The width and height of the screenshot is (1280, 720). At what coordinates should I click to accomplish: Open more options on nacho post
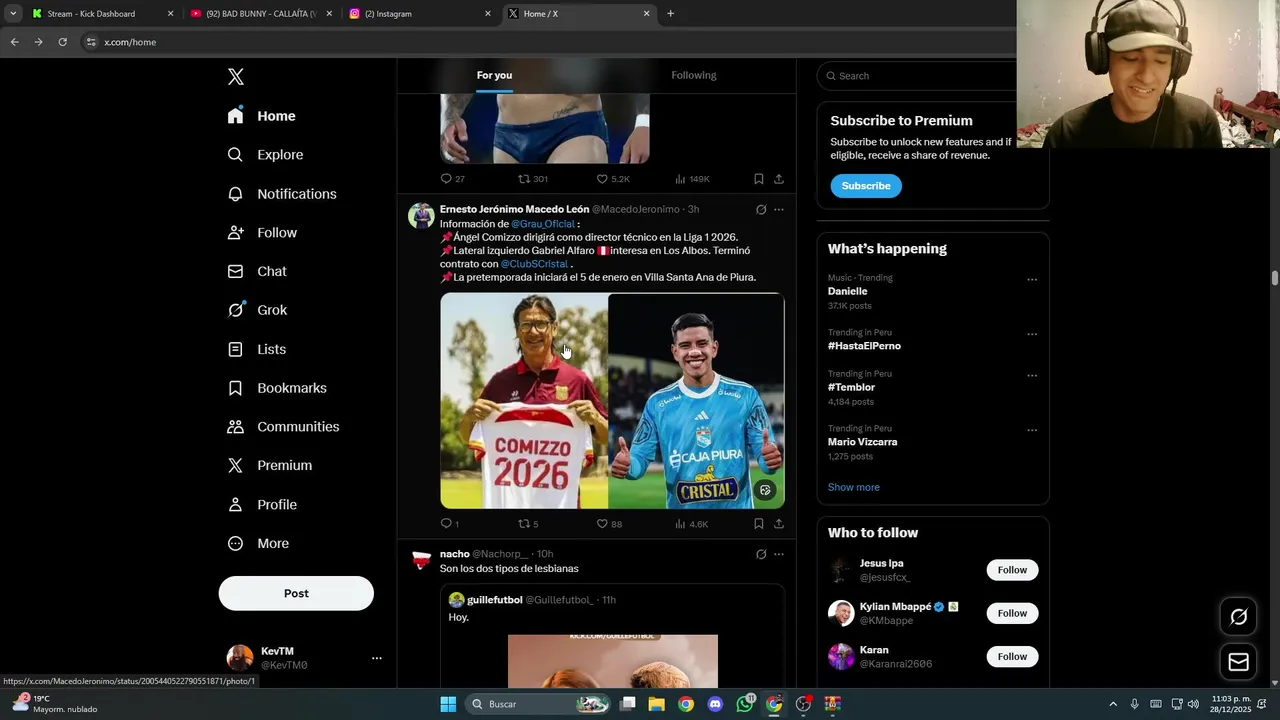click(779, 555)
